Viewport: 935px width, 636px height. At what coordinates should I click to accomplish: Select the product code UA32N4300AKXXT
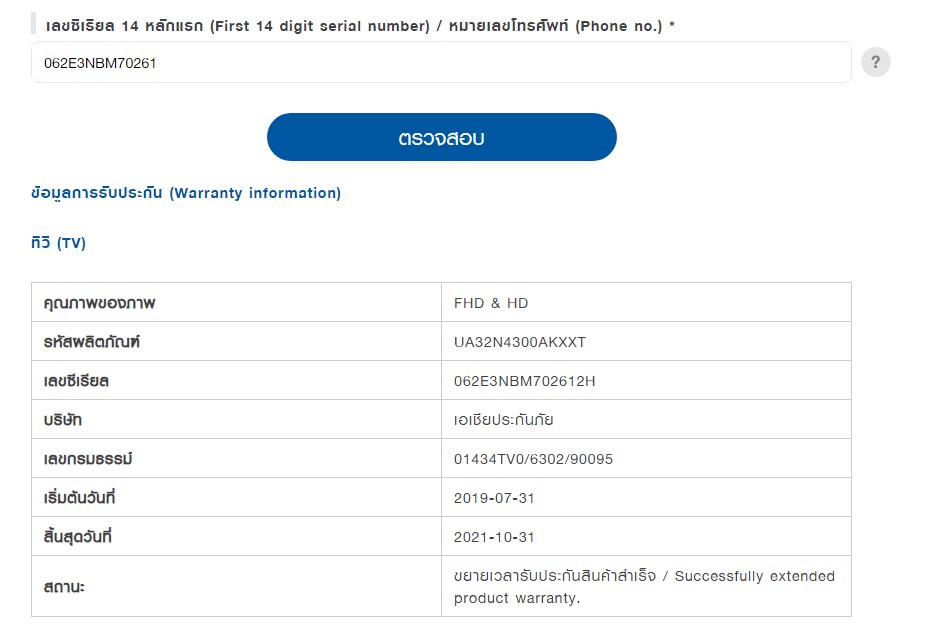click(x=519, y=342)
